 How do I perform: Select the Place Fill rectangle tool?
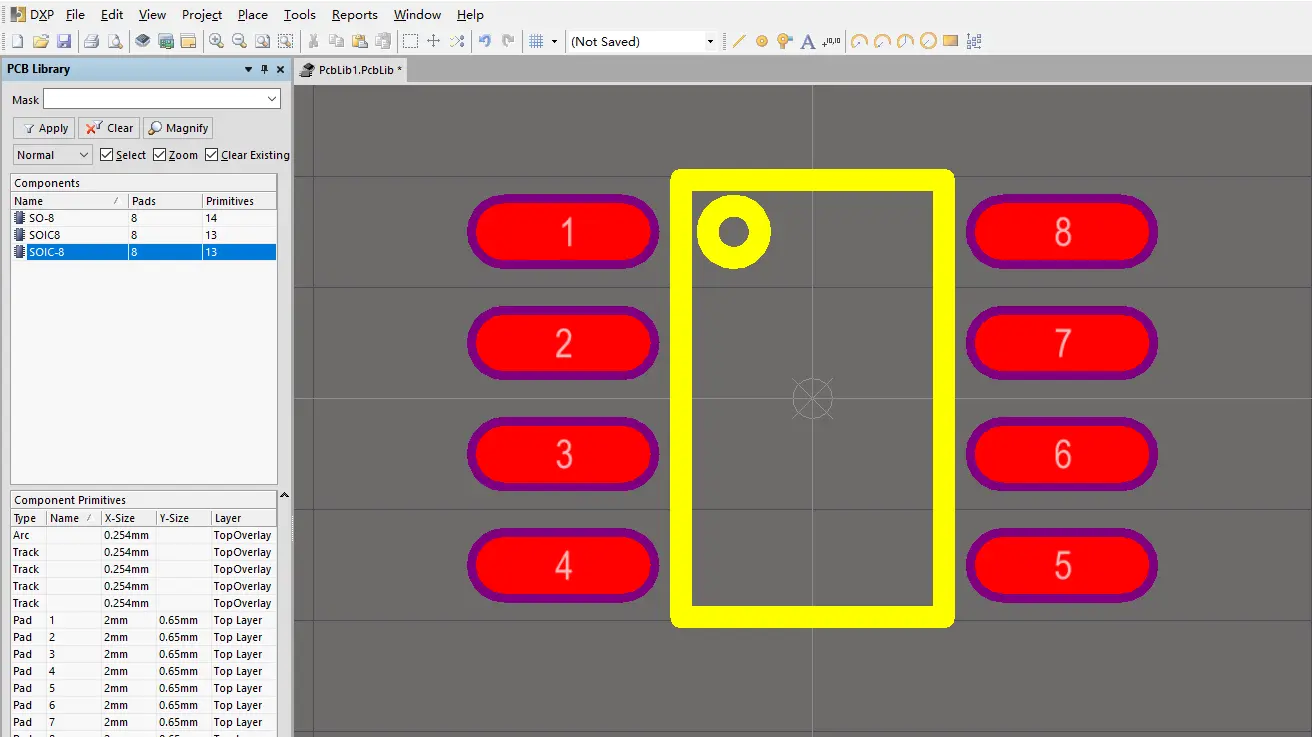[950, 41]
